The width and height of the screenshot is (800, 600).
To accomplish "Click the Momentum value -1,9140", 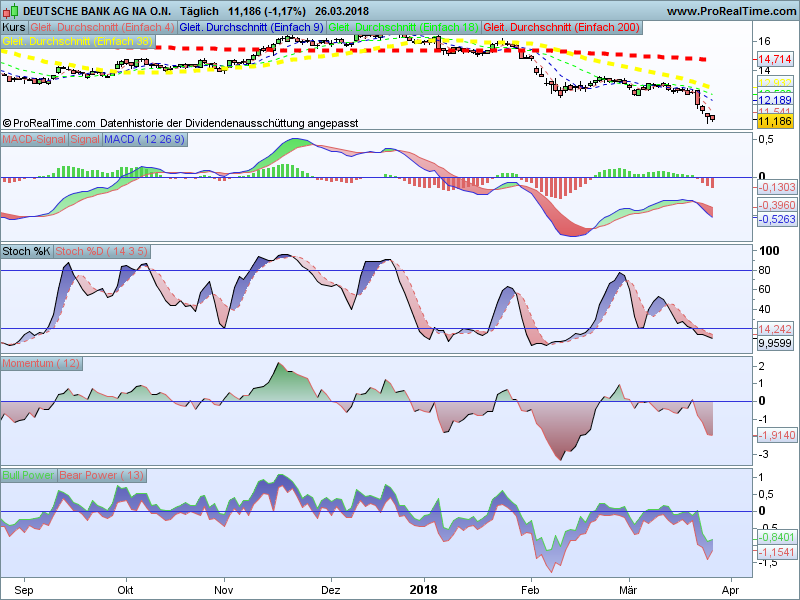I will pos(777,436).
